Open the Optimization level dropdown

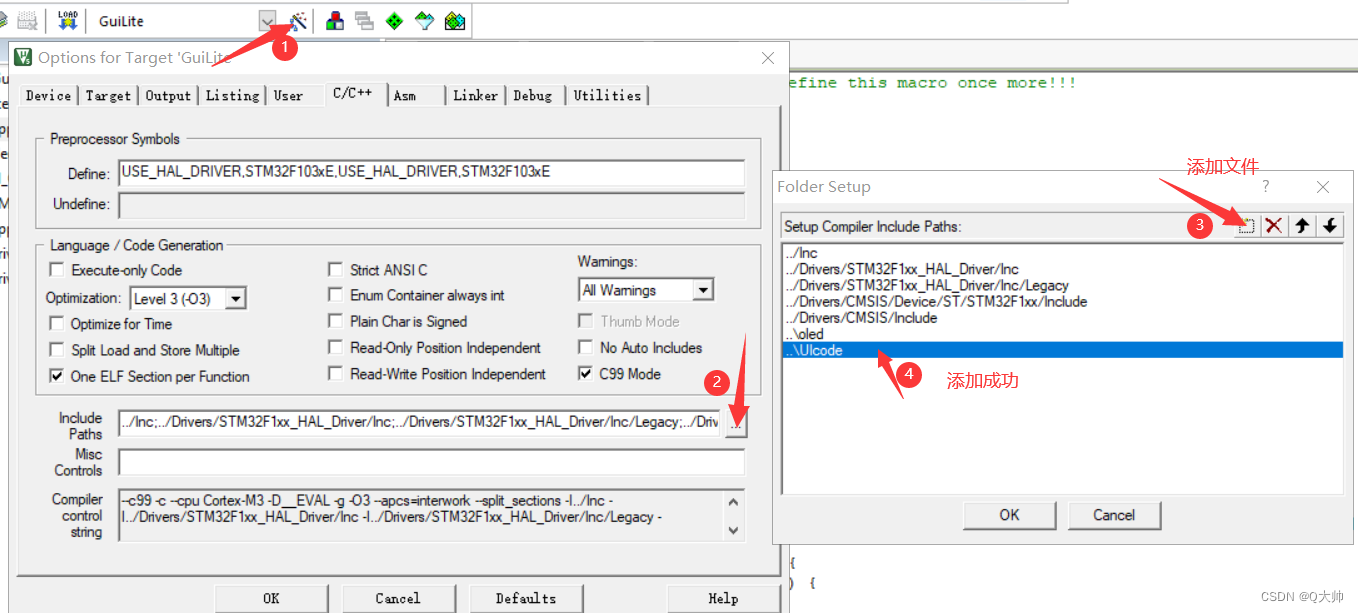[x=236, y=298]
